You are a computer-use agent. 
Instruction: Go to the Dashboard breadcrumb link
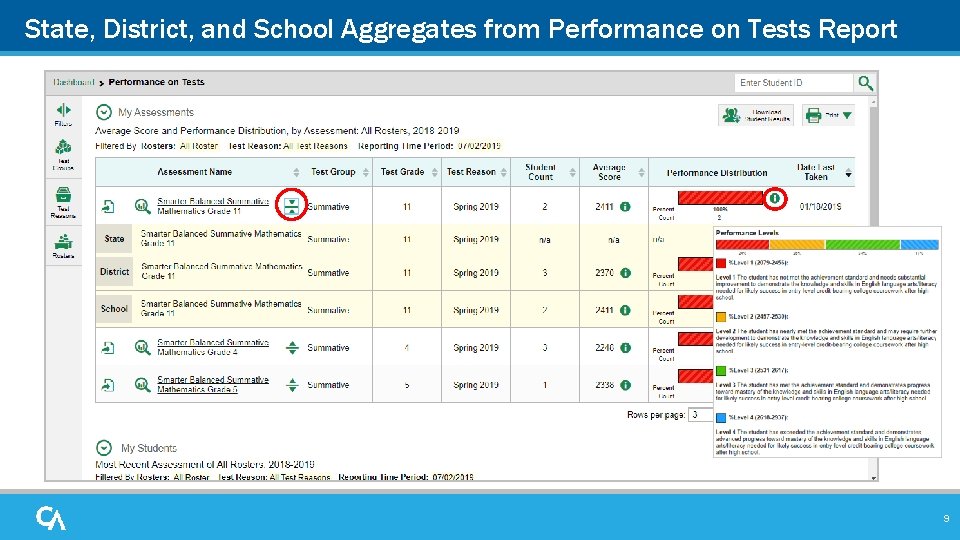73,82
